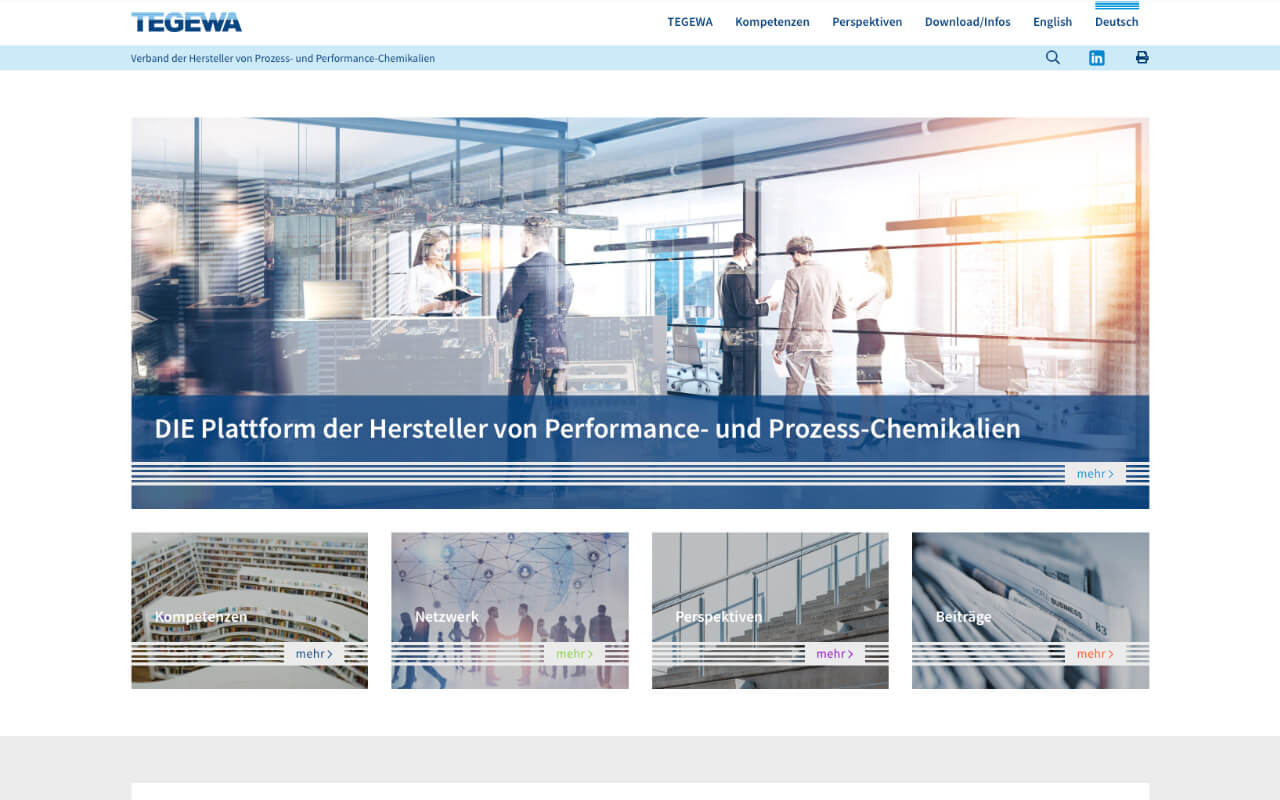Click the blue underline indicator above Deutsch
The width and height of the screenshot is (1280, 800).
(1116, 5)
